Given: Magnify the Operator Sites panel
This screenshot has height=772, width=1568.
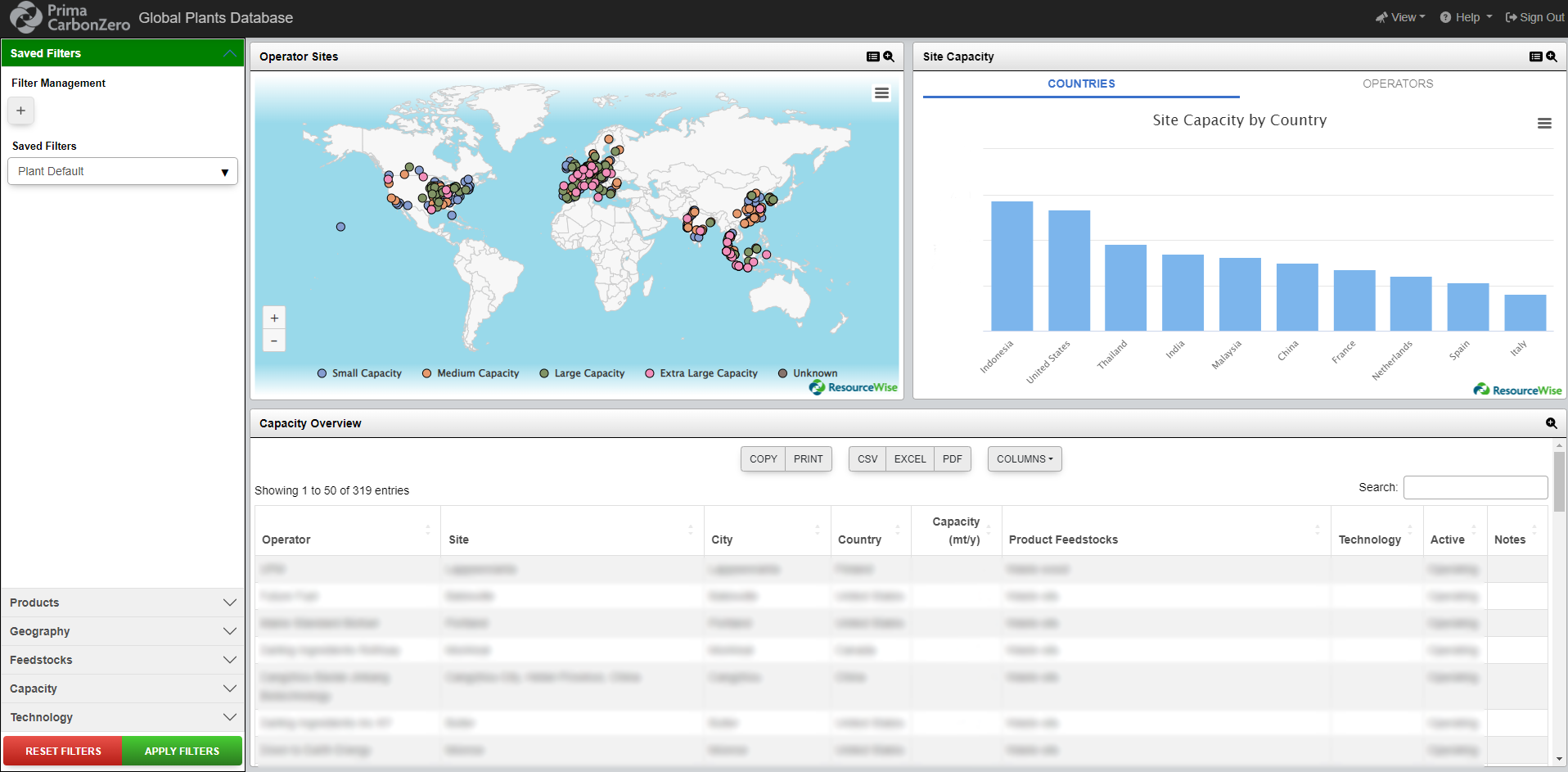Looking at the screenshot, I should pyautogui.click(x=889, y=56).
